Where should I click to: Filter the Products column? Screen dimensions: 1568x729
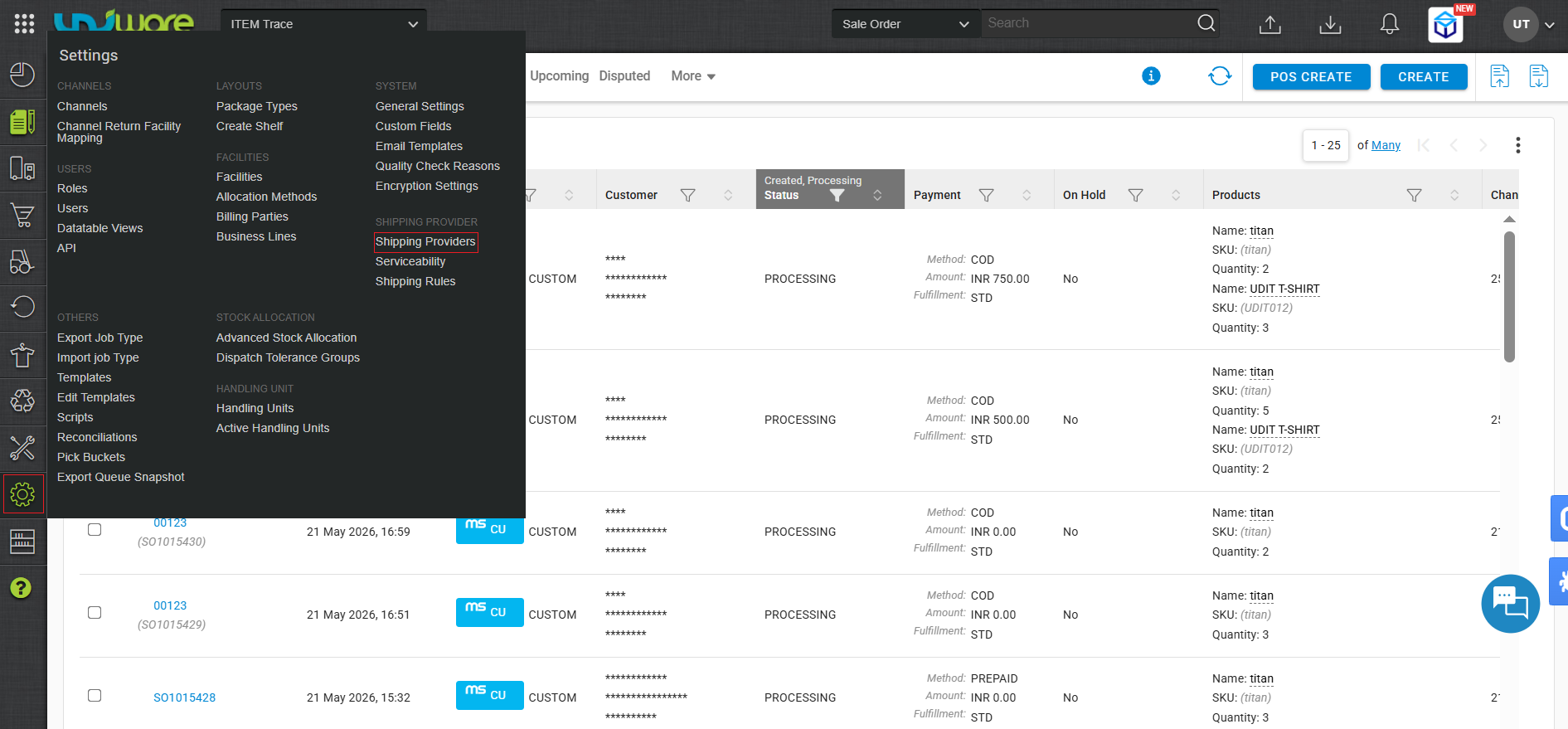tap(1414, 195)
